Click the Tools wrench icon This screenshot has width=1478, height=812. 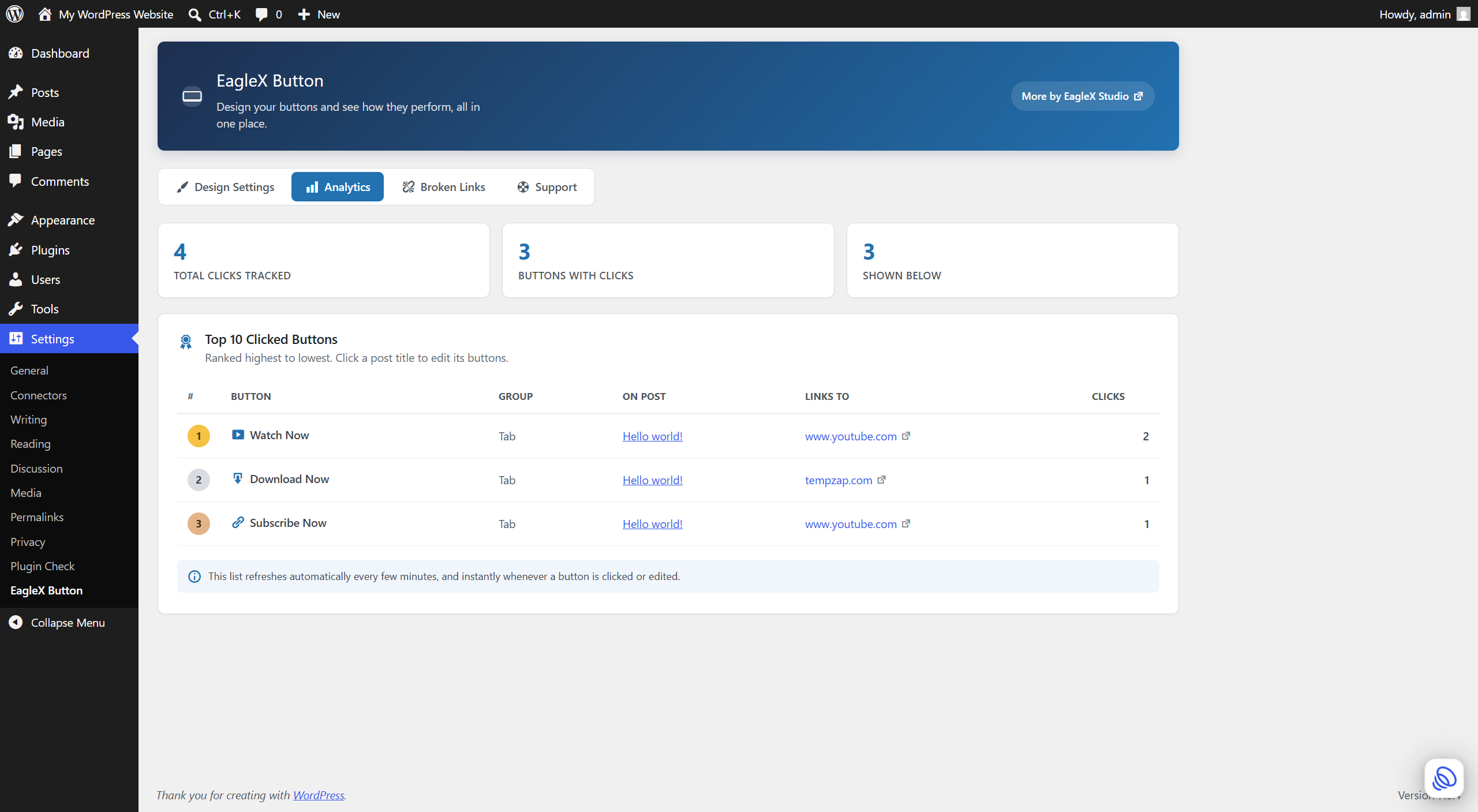click(16, 309)
